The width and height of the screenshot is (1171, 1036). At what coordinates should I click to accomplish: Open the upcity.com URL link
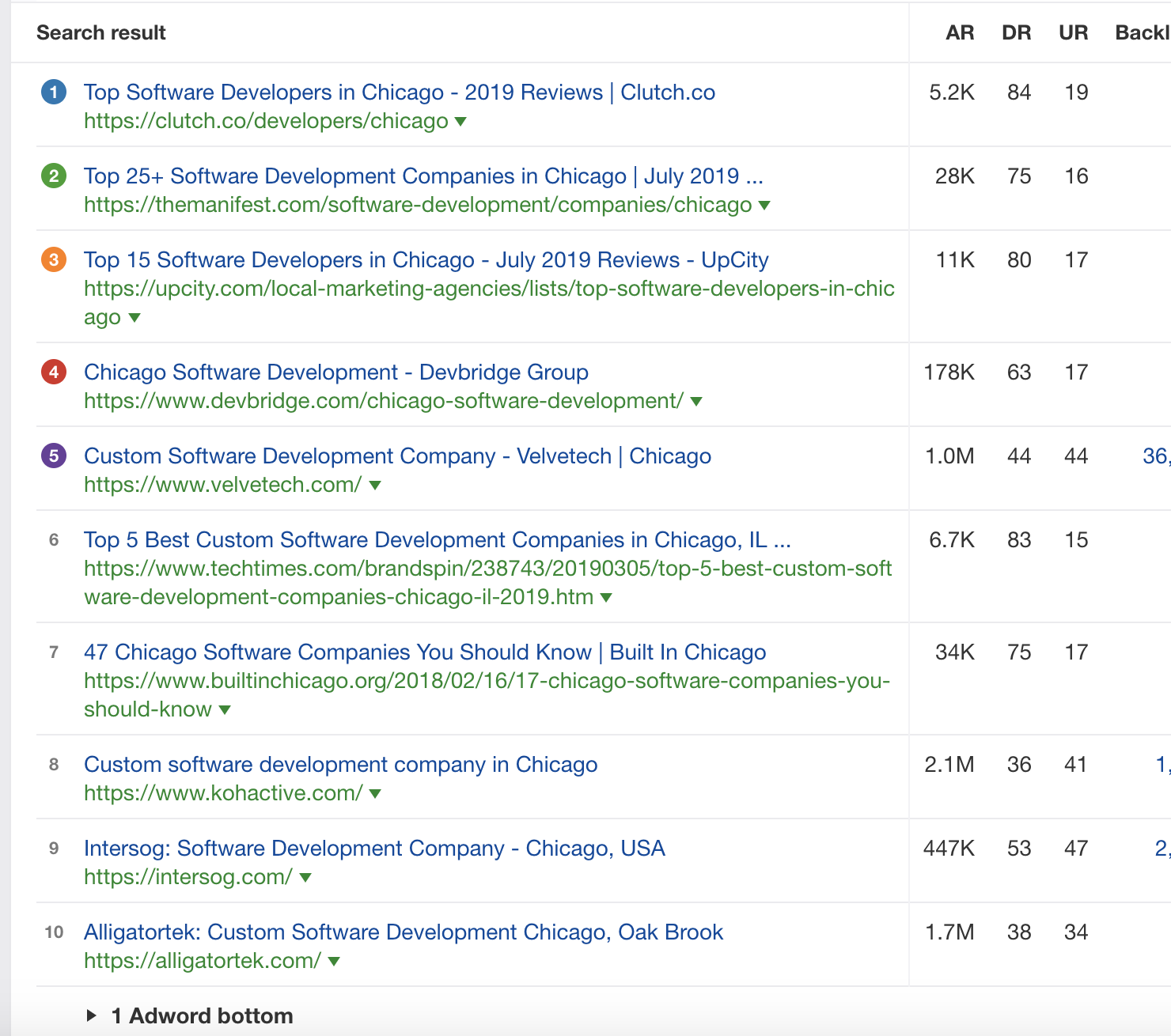point(489,303)
